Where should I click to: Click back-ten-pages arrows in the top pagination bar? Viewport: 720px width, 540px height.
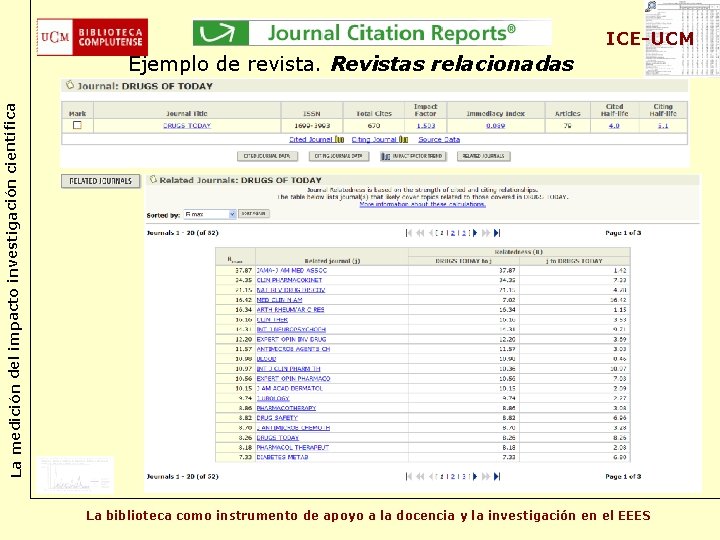420,233
